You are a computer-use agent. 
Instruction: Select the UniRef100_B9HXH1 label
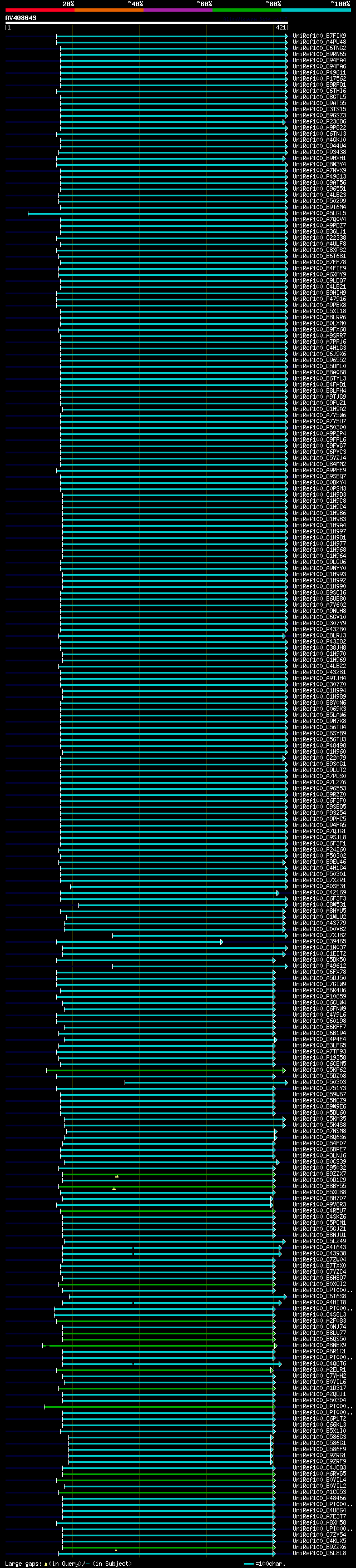319,159
